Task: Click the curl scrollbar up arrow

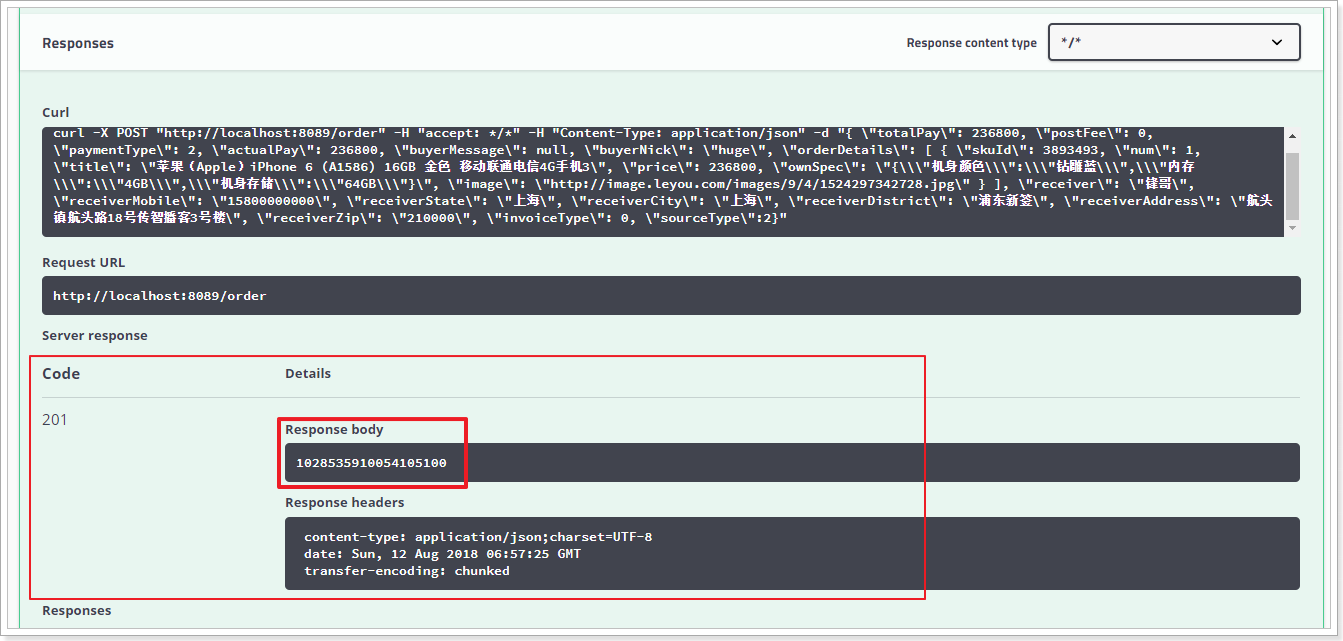Action: pyautogui.click(x=1292, y=136)
